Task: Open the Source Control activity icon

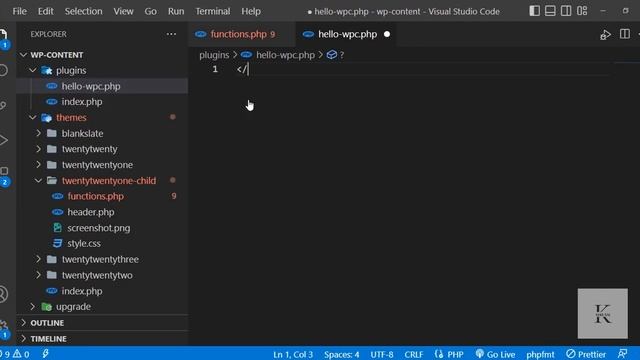Action: click(x=3, y=105)
